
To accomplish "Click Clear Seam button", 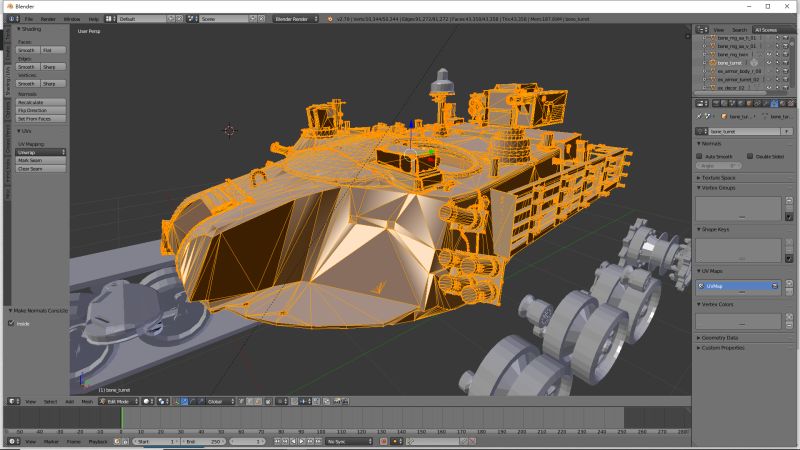I will pos(41,168).
